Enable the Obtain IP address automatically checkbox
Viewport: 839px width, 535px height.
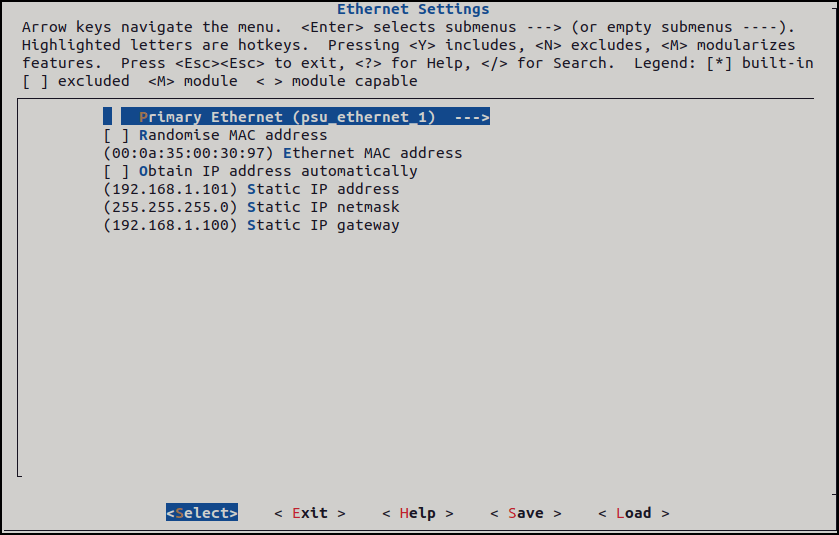[x=117, y=171]
